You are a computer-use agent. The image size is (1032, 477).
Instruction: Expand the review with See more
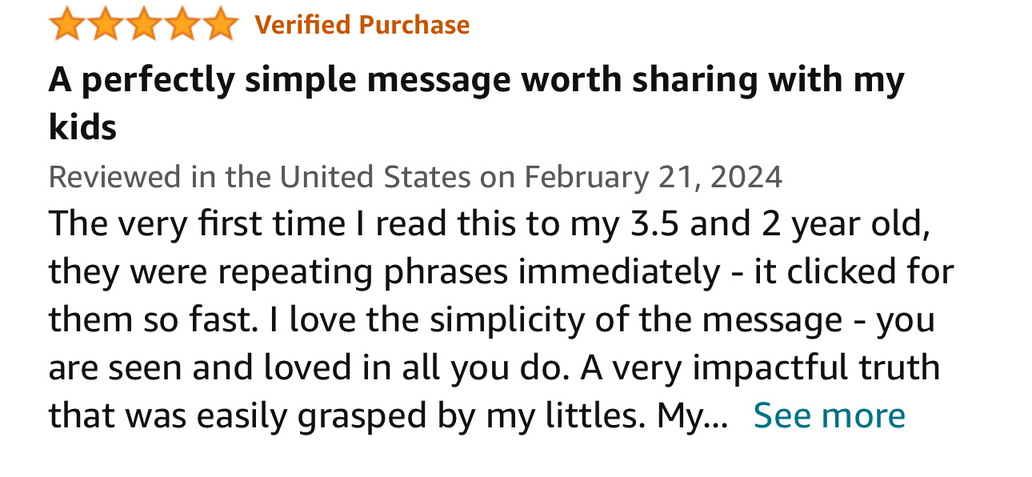(x=829, y=415)
